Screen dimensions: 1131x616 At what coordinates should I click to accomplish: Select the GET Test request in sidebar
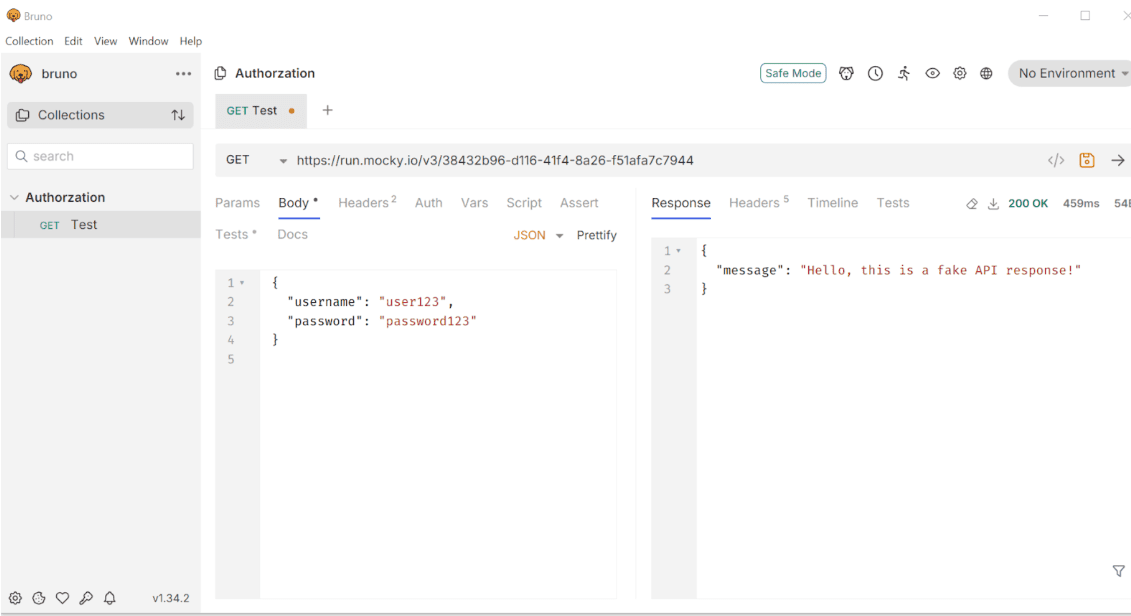100,224
